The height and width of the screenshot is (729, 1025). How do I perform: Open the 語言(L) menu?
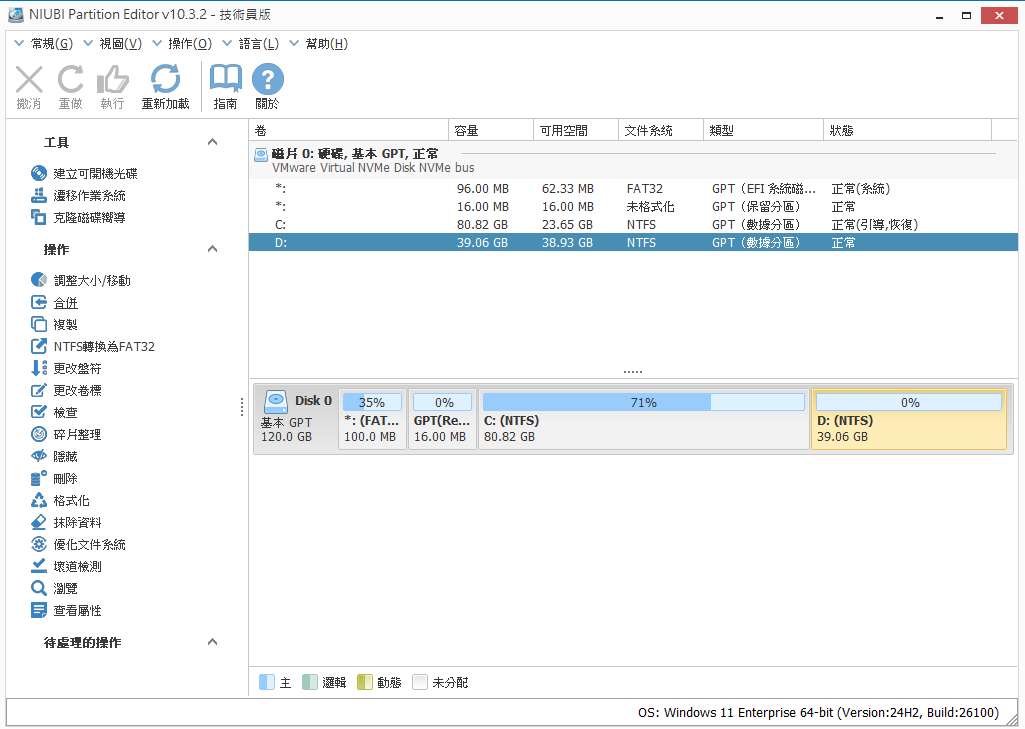pos(251,44)
